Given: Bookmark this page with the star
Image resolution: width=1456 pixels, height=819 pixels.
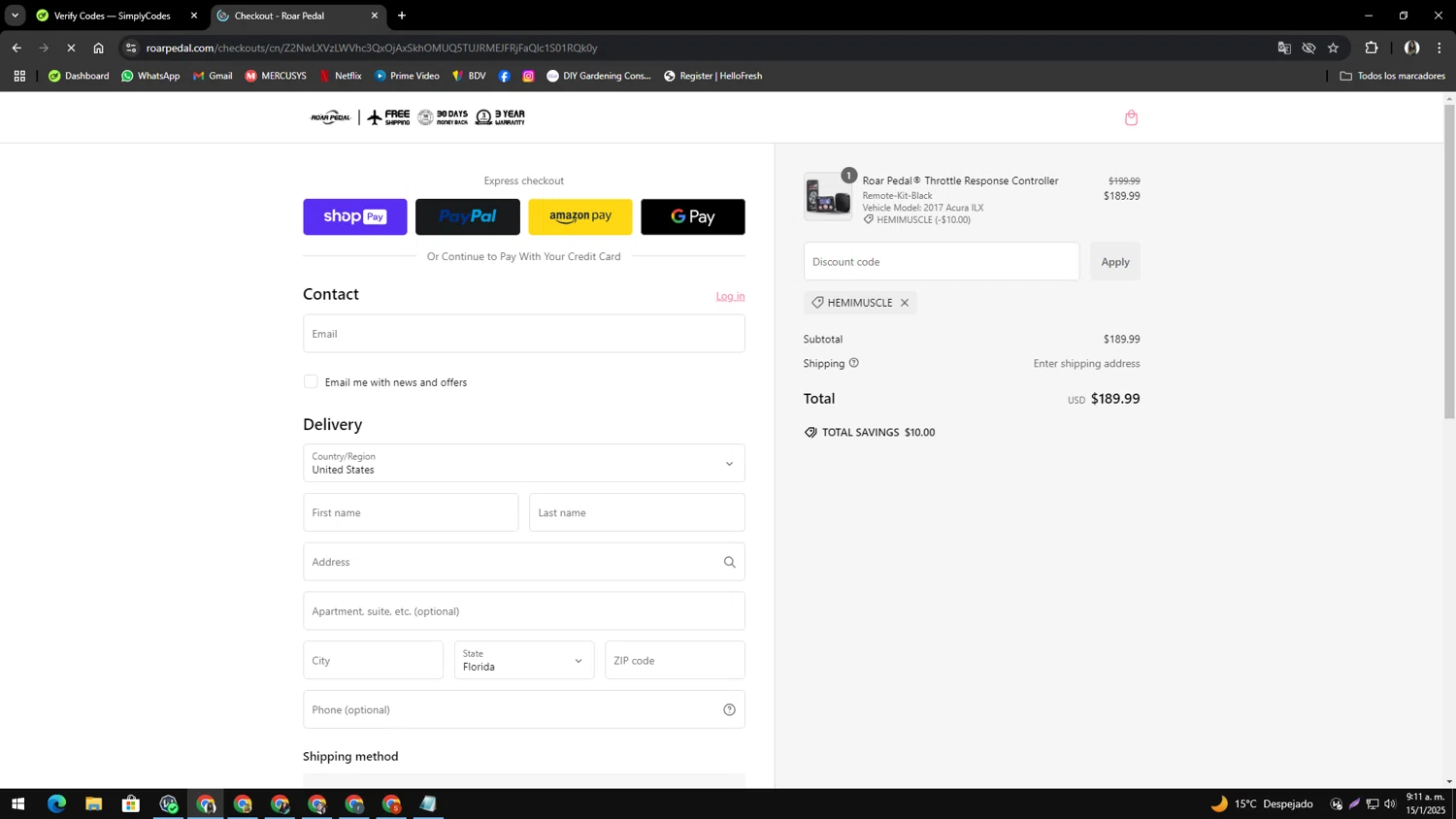Looking at the screenshot, I should [1333, 48].
